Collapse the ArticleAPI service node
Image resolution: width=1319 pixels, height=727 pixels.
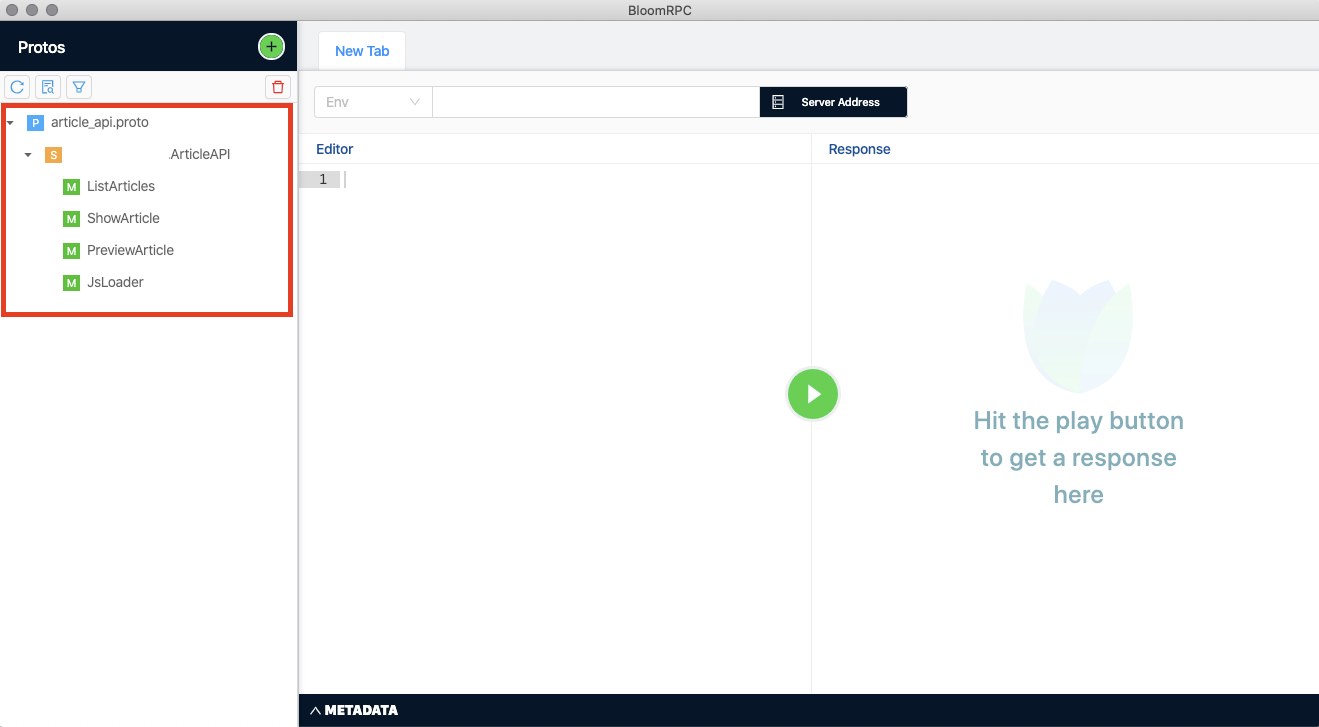pos(28,154)
